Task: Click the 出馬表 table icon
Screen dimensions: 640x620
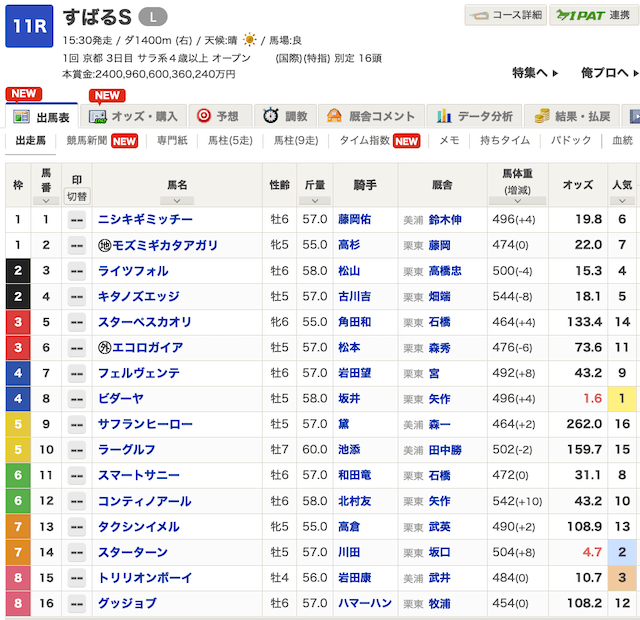Action: pos(22,117)
